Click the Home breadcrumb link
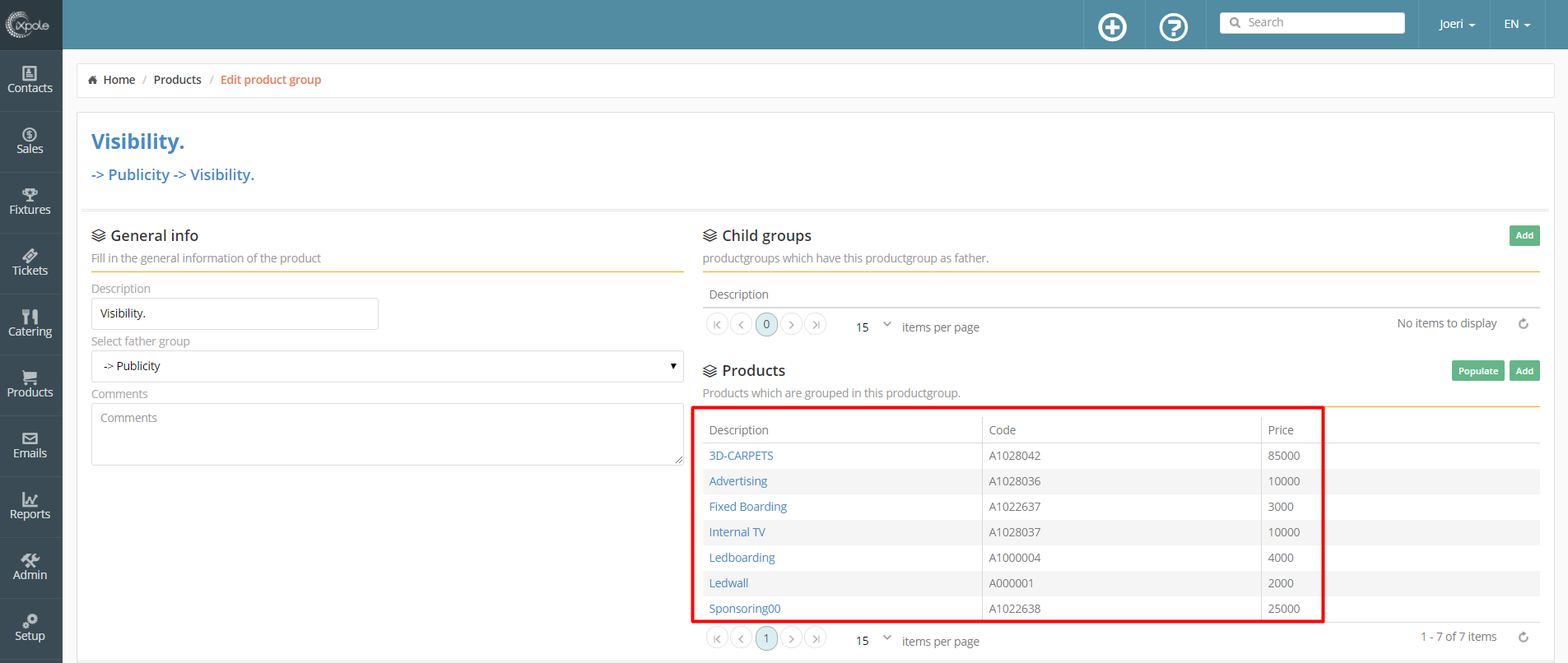Viewport: 1568px width, 663px height. tap(119, 80)
